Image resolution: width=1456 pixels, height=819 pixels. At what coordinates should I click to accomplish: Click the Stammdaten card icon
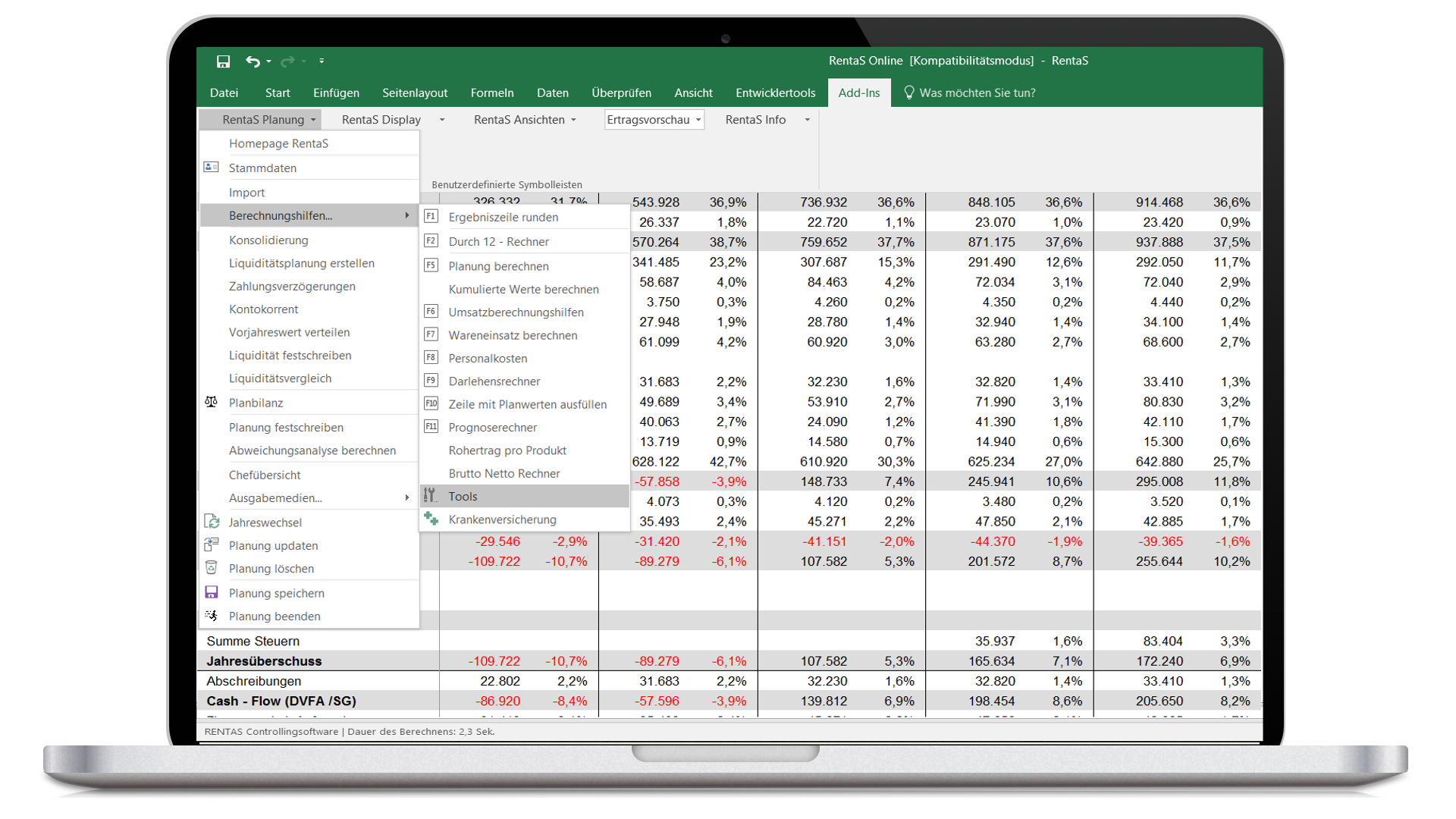pyautogui.click(x=212, y=167)
